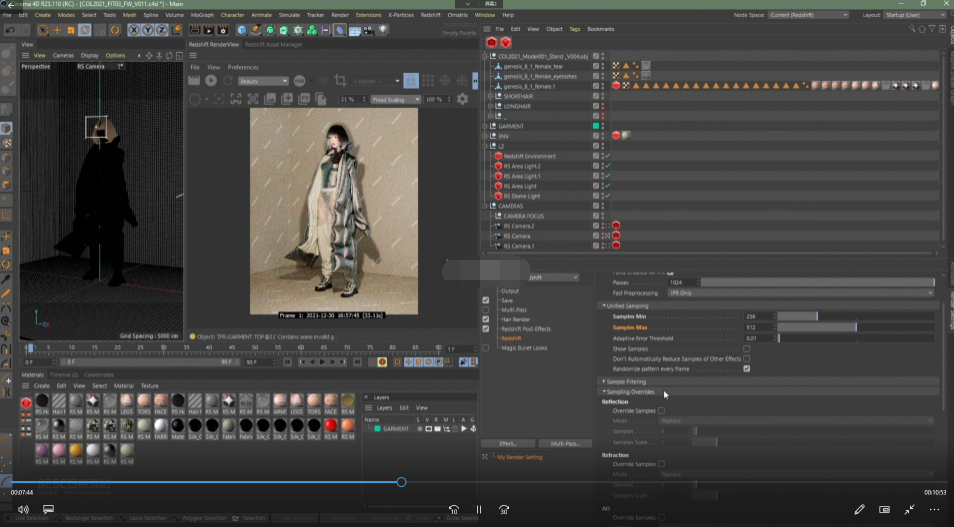Click the RGB channel button

[299, 80]
